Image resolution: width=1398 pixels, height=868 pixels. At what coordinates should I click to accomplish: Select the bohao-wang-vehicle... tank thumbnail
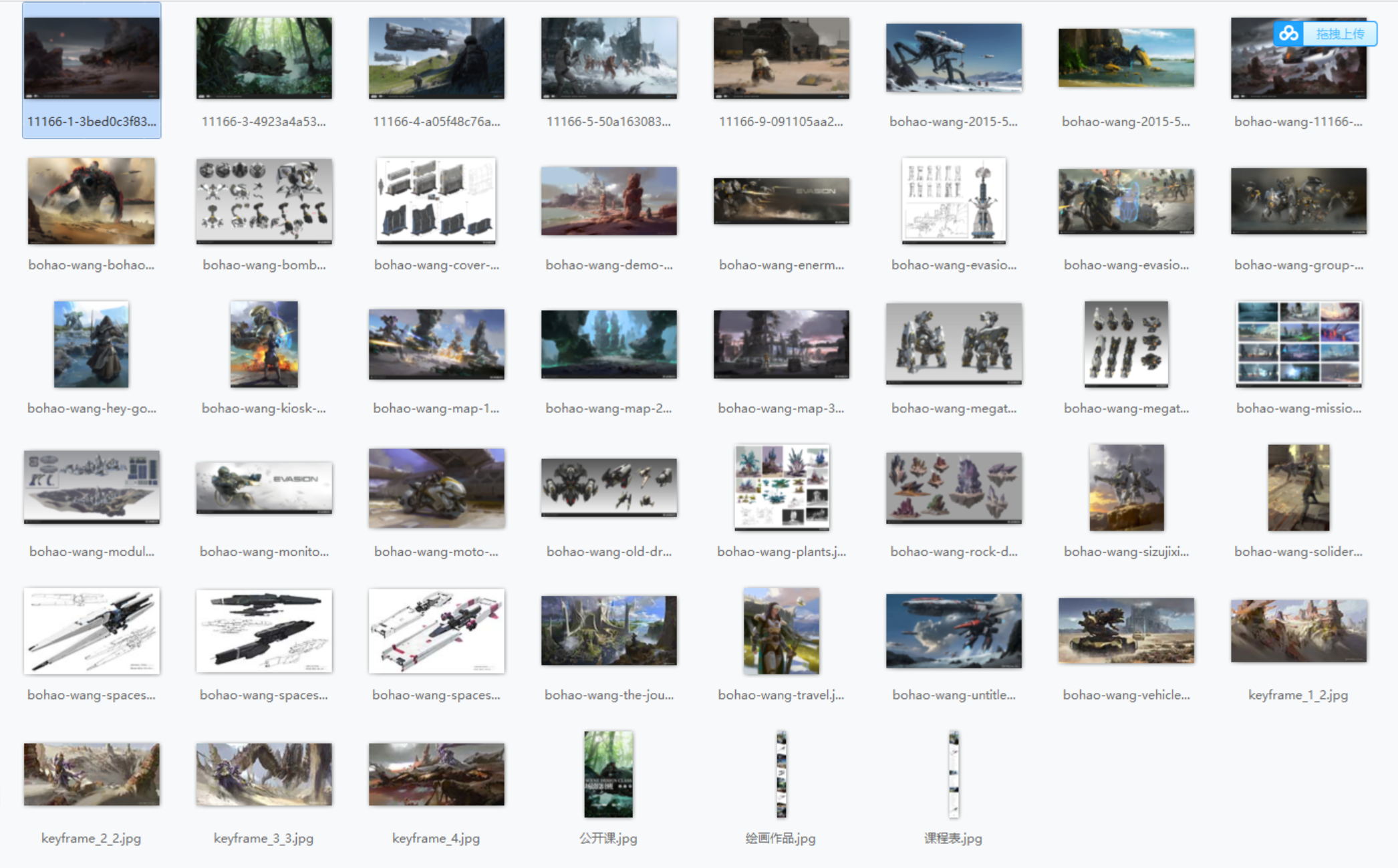click(x=1126, y=631)
